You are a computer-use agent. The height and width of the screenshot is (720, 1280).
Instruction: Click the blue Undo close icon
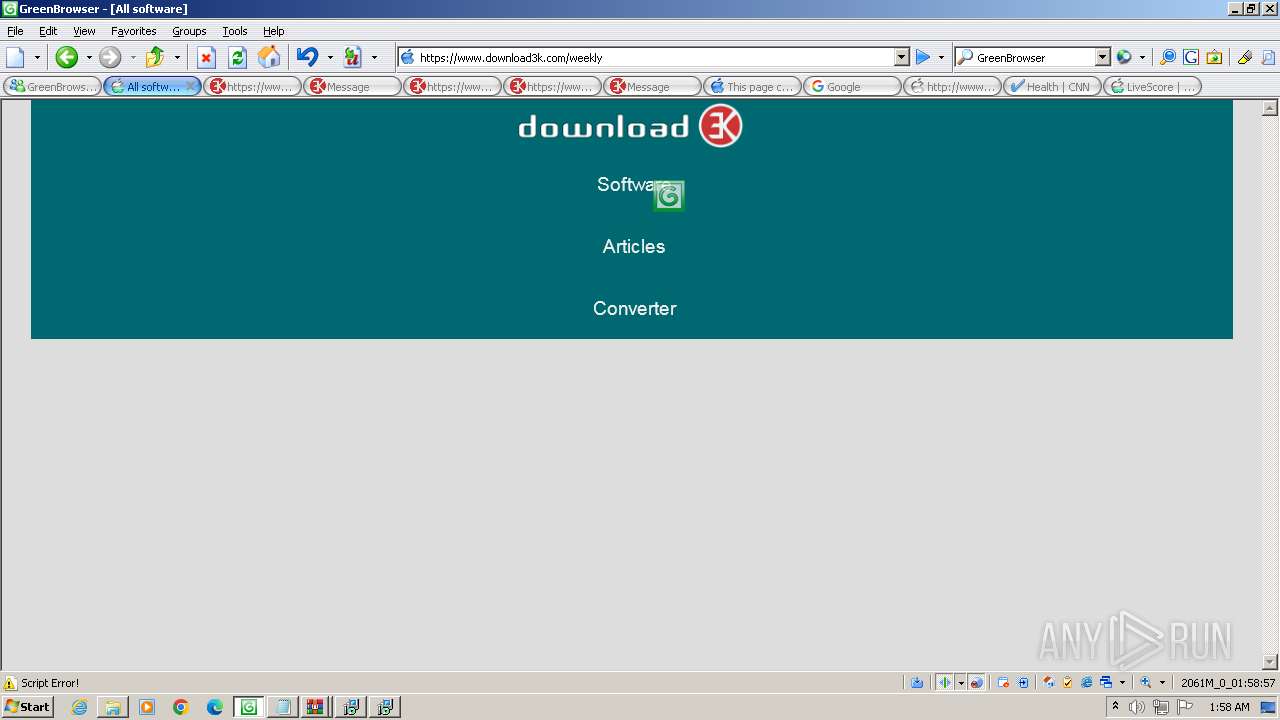pos(308,57)
